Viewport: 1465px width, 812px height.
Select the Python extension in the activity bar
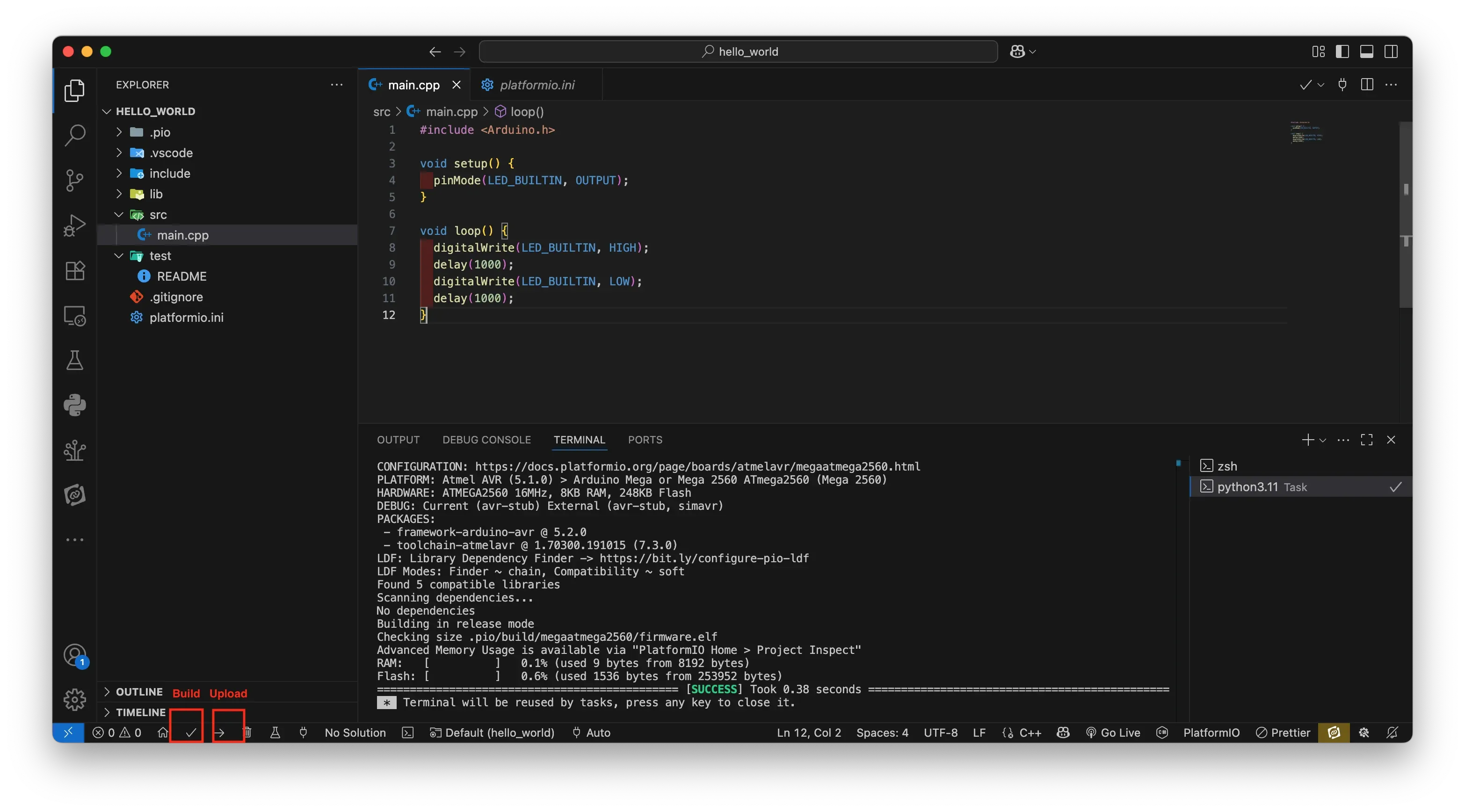point(74,406)
